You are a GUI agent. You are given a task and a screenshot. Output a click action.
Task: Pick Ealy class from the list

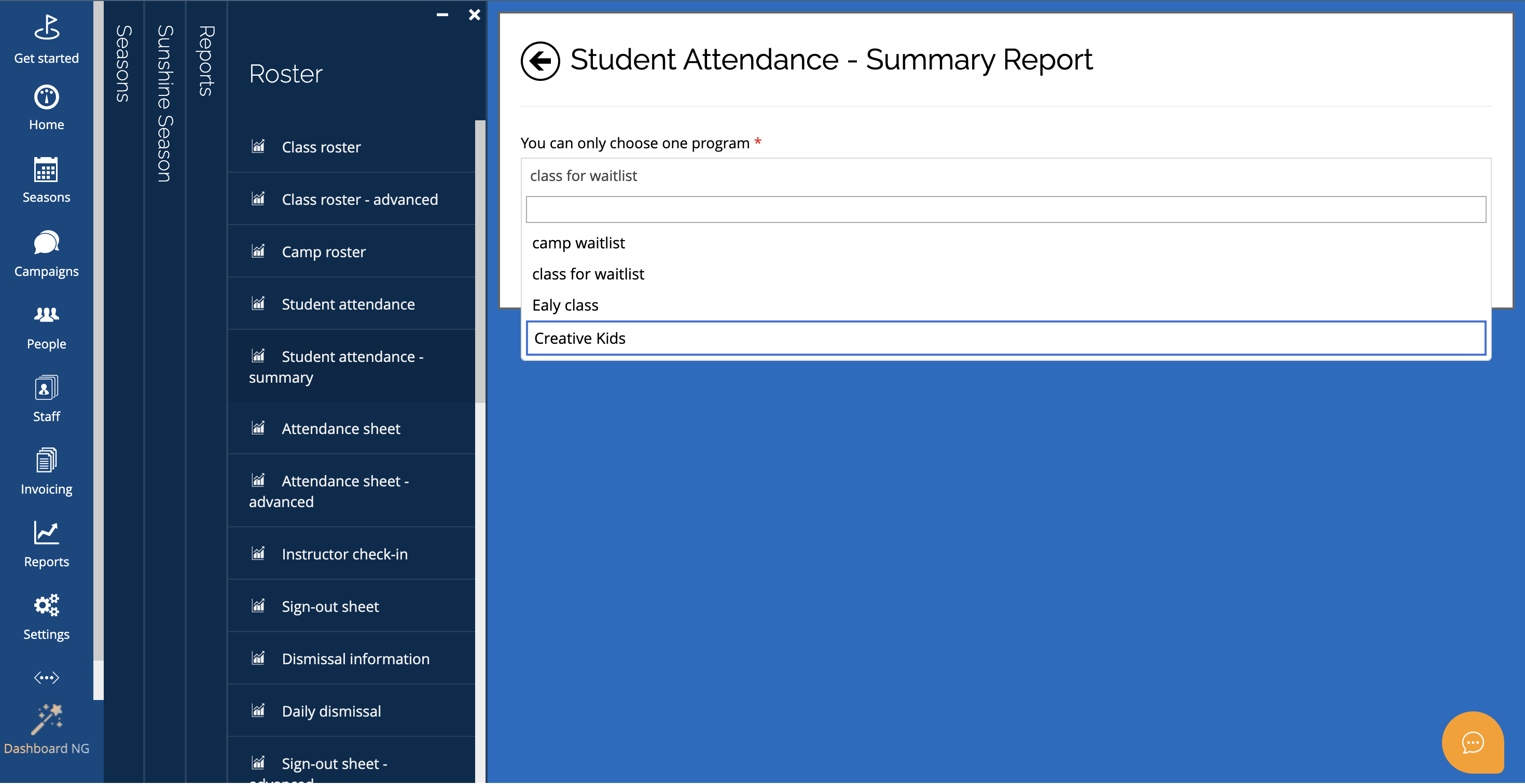point(565,305)
